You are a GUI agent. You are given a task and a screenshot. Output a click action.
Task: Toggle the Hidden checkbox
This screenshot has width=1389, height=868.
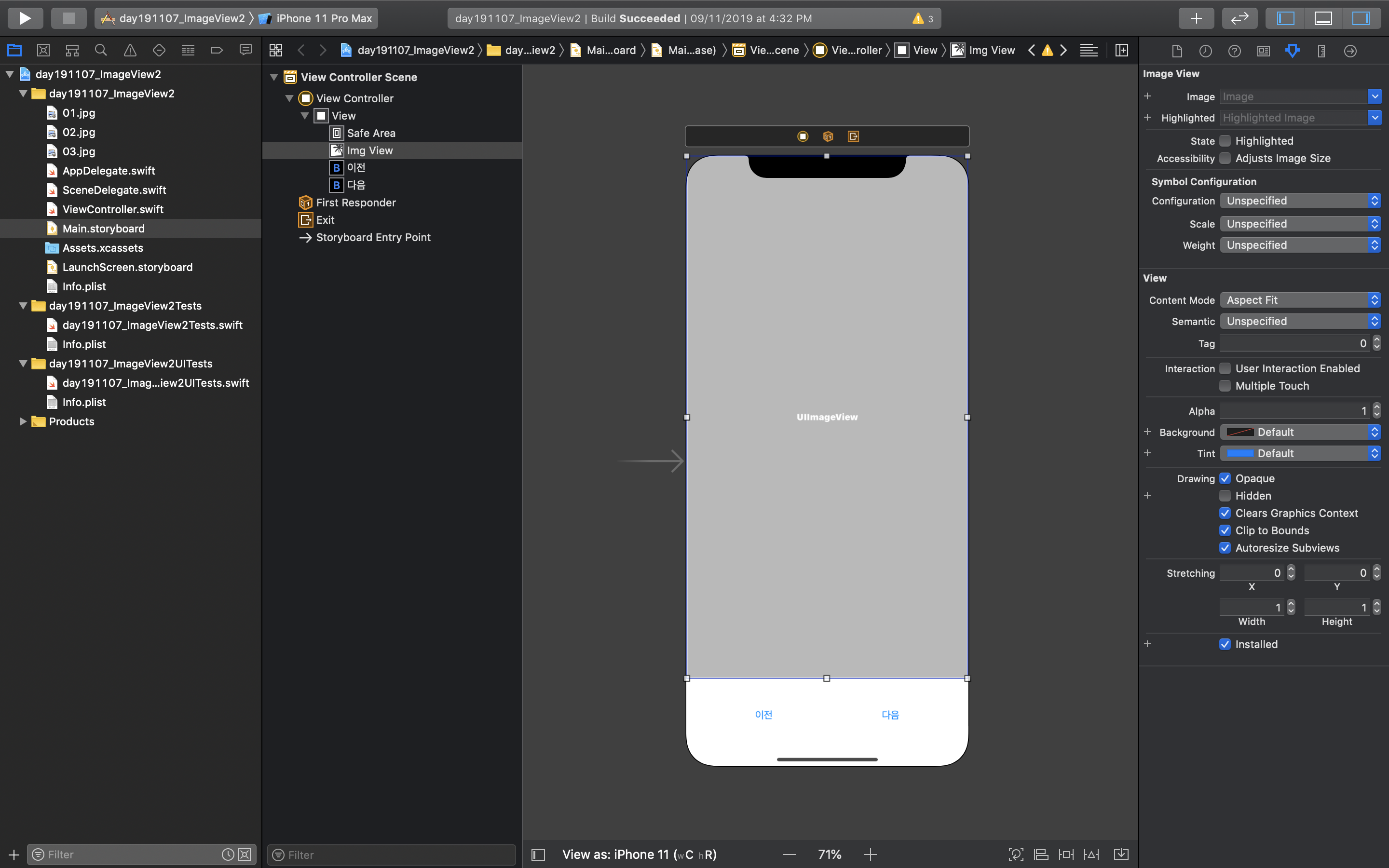[x=1225, y=495]
